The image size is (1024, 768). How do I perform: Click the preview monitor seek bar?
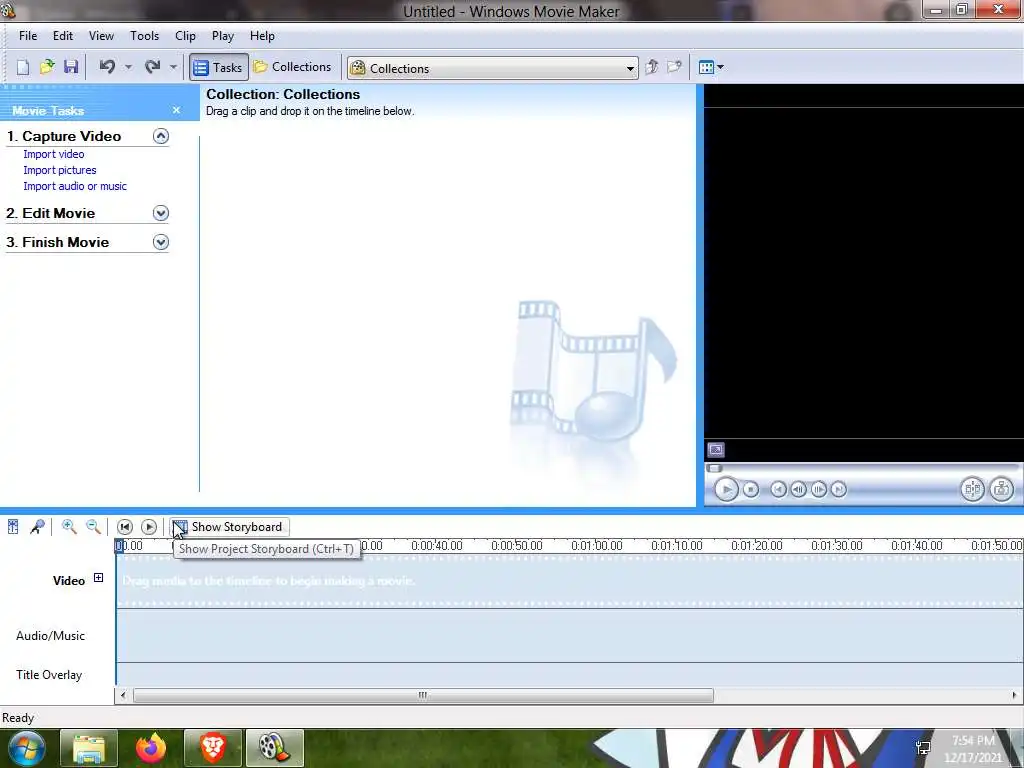(x=864, y=468)
